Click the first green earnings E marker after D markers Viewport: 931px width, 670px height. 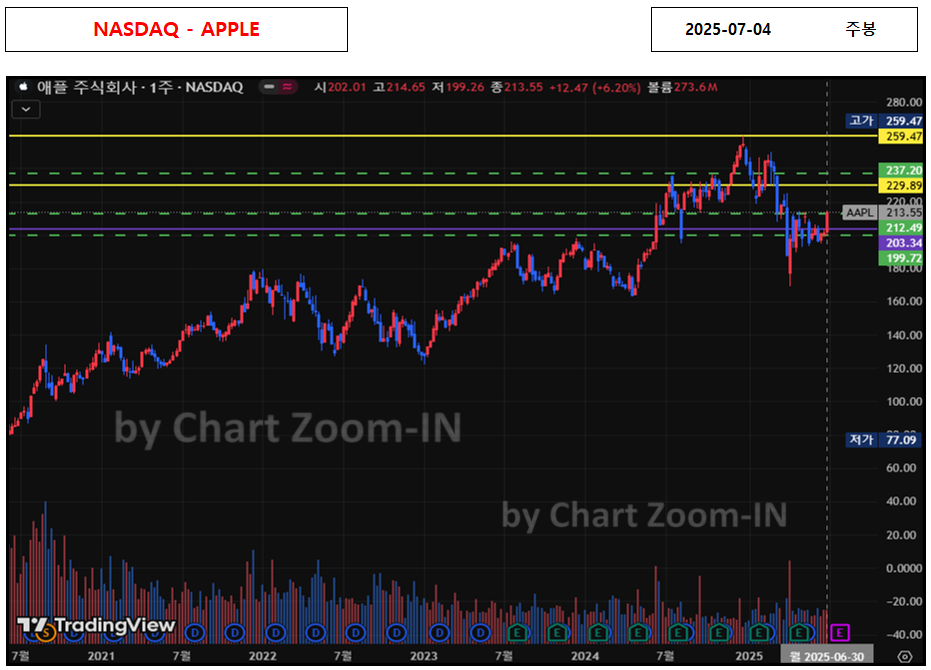518,633
